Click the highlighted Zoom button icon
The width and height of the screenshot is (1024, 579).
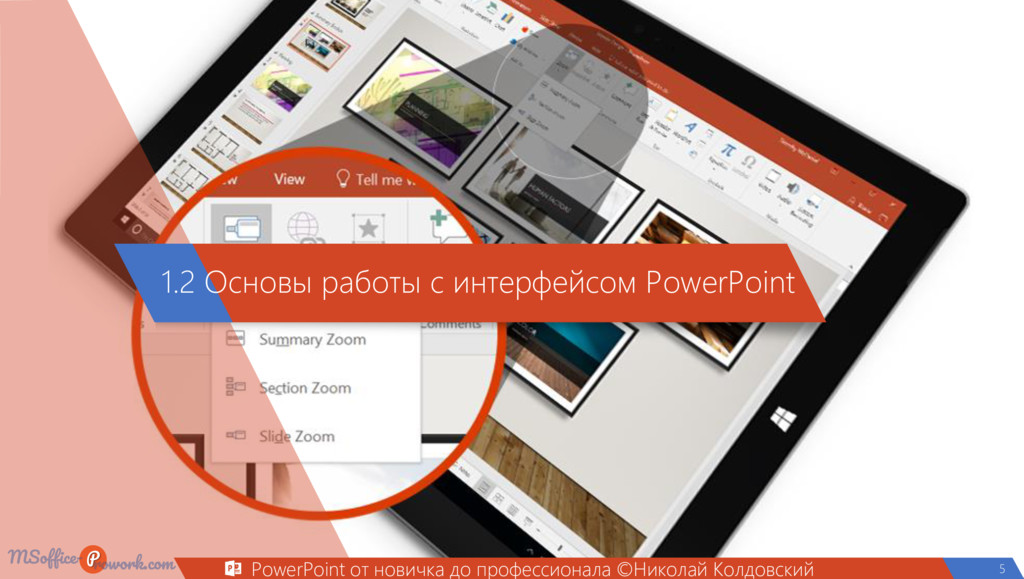click(x=242, y=227)
